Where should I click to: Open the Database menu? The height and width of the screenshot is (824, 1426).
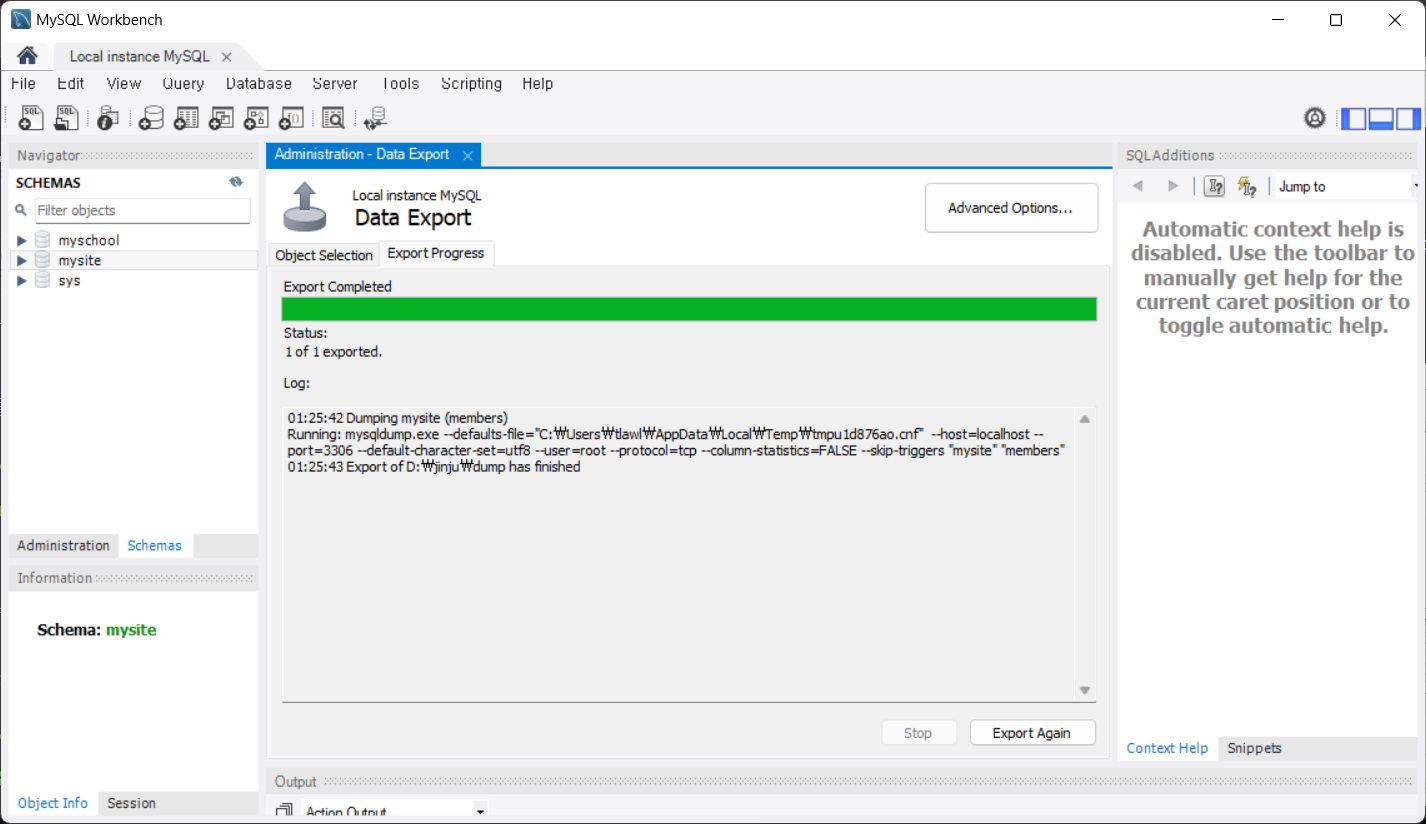point(259,84)
